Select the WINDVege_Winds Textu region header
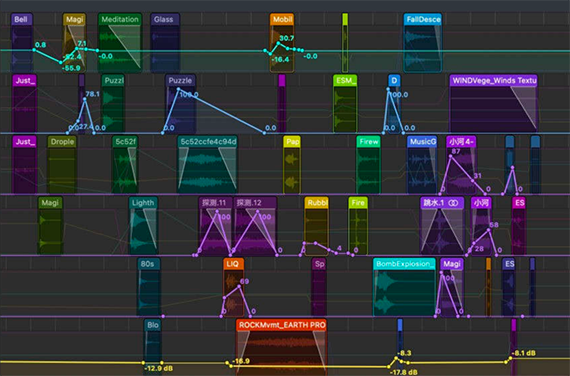Viewport: 570px width, 376px height. coord(494,80)
